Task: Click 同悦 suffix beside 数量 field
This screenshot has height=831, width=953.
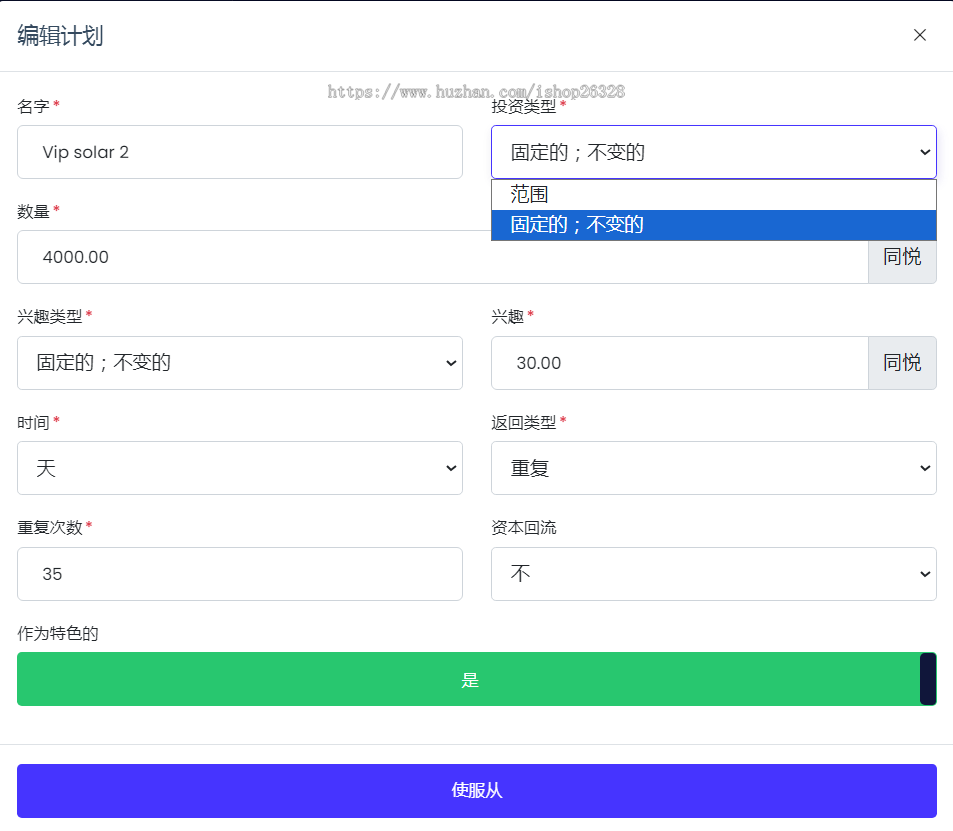Action: [902, 257]
